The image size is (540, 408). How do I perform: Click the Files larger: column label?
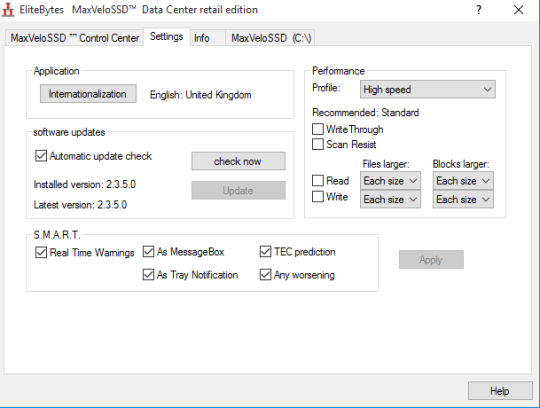(x=386, y=164)
